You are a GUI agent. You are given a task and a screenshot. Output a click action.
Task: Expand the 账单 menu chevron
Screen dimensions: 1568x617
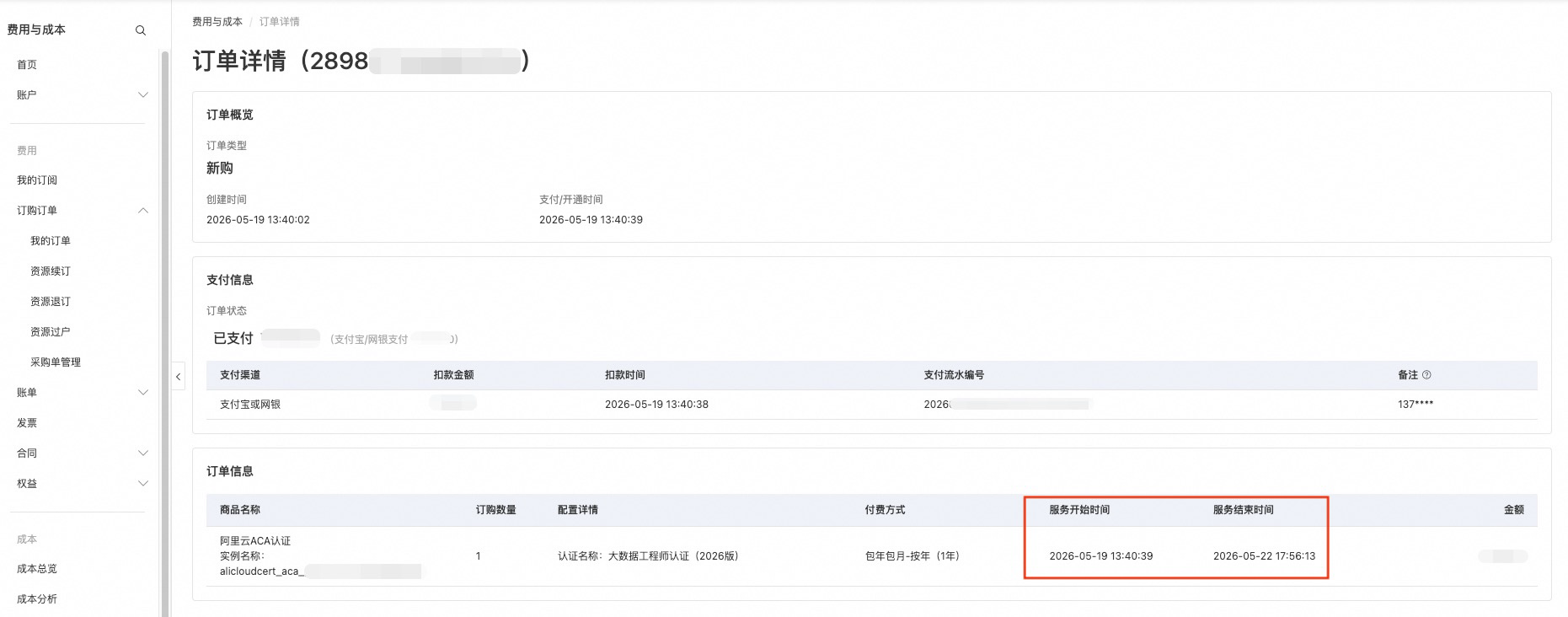tap(143, 393)
